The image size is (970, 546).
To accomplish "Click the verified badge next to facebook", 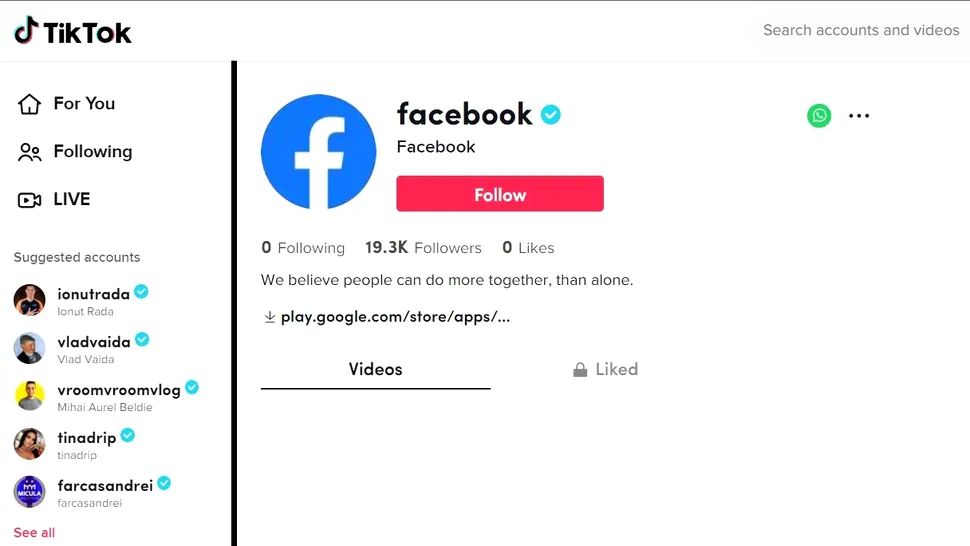I will [x=551, y=115].
